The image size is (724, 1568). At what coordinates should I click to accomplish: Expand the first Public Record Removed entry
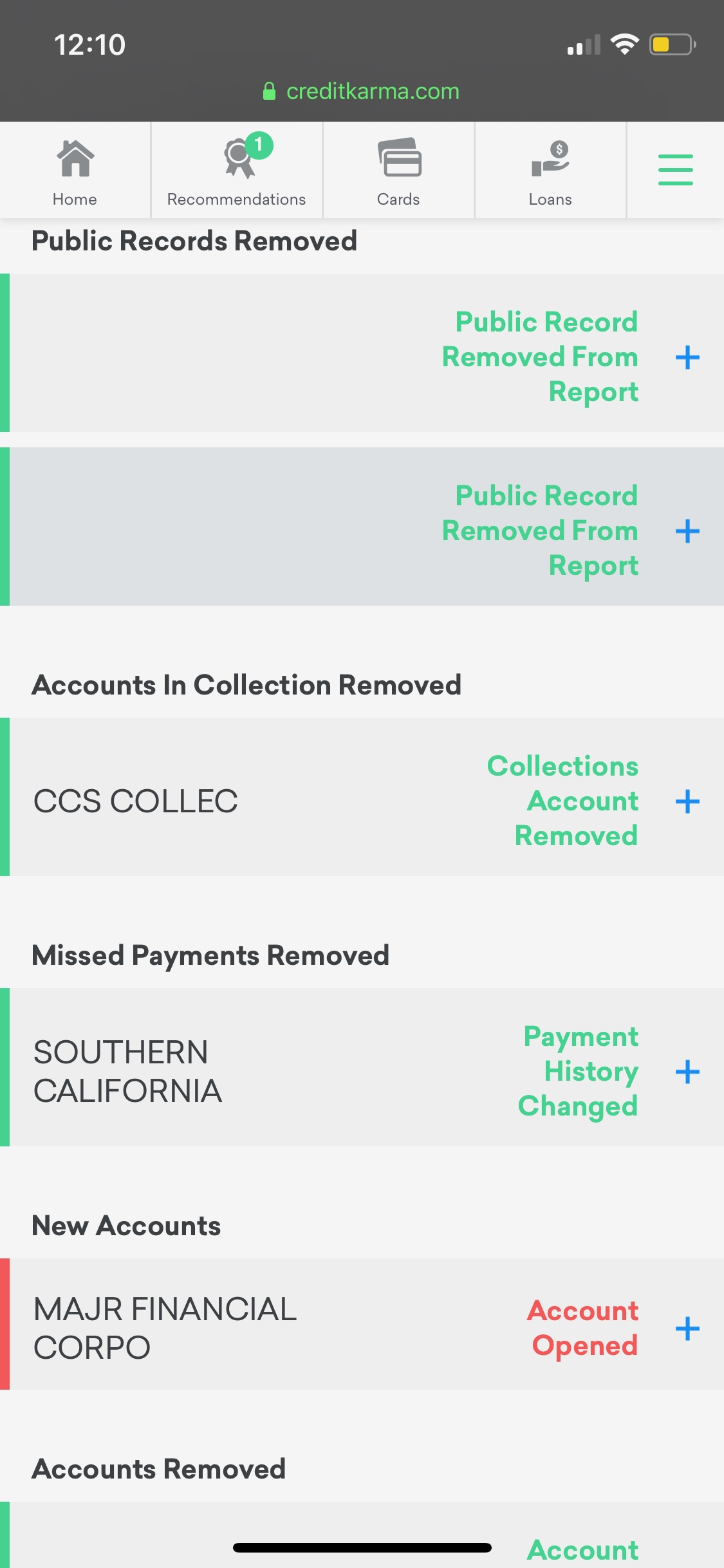pyautogui.click(x=687, y=357)
